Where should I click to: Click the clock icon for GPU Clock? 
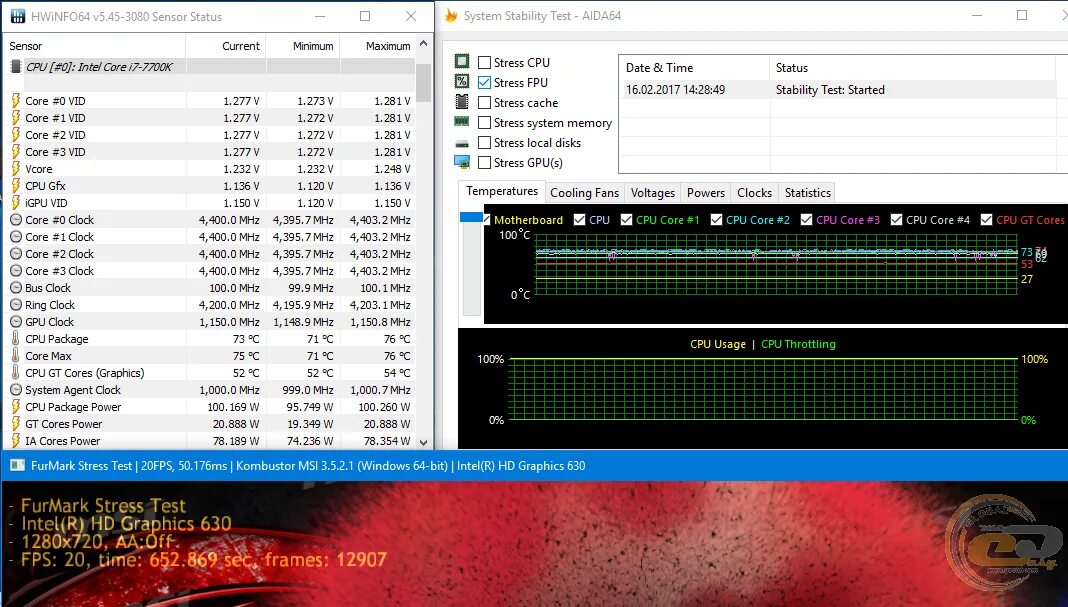pyautogui.click(x=16, y=322)
